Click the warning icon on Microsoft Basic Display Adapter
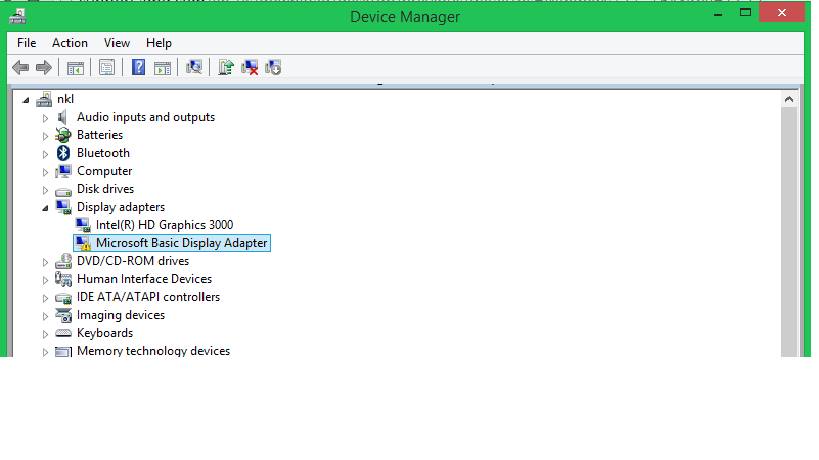819x460 pixels. 83,243
